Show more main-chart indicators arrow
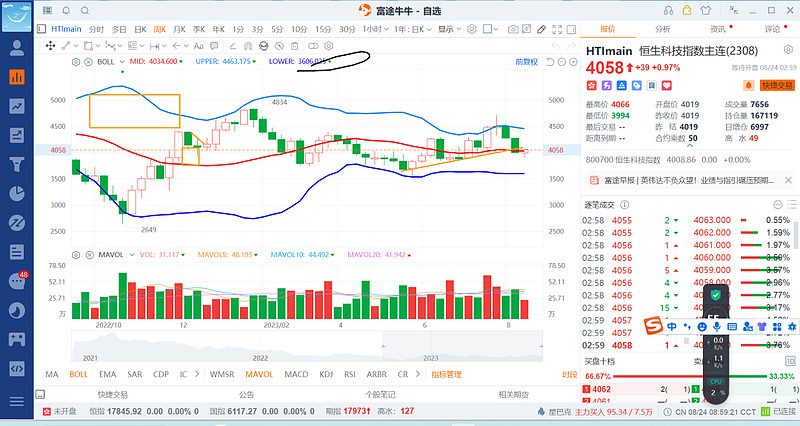800x426 pixels. coord(197,374)
